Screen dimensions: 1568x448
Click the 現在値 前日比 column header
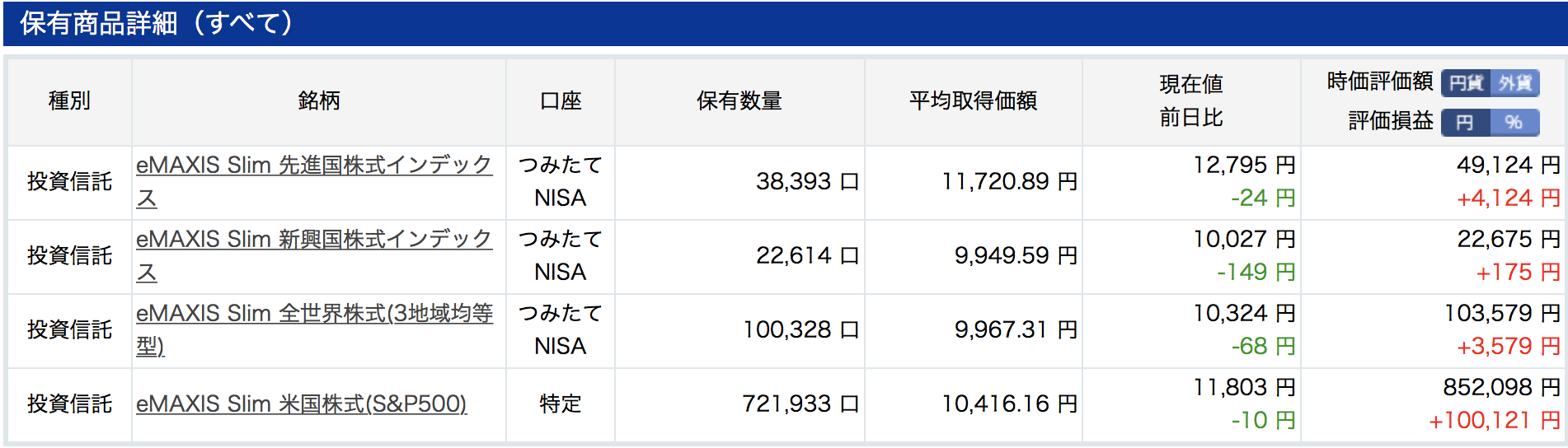pos(1191,101)
